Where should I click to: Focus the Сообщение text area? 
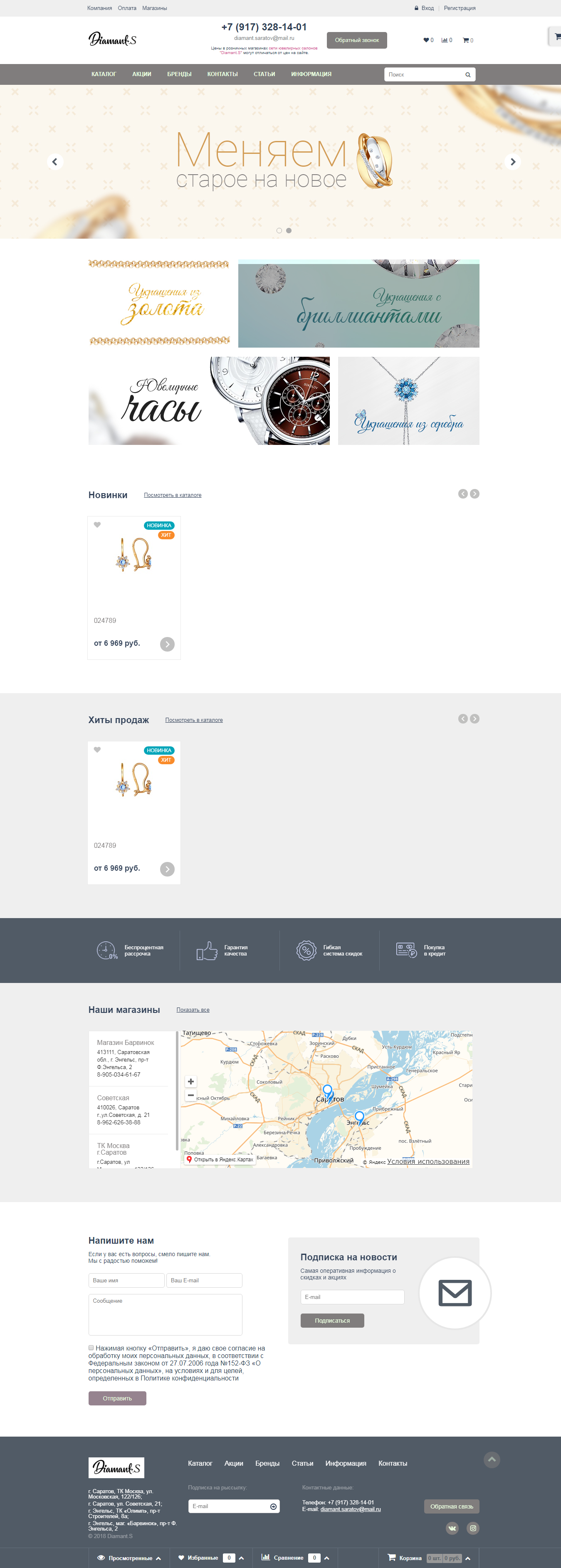(166, 1315)
